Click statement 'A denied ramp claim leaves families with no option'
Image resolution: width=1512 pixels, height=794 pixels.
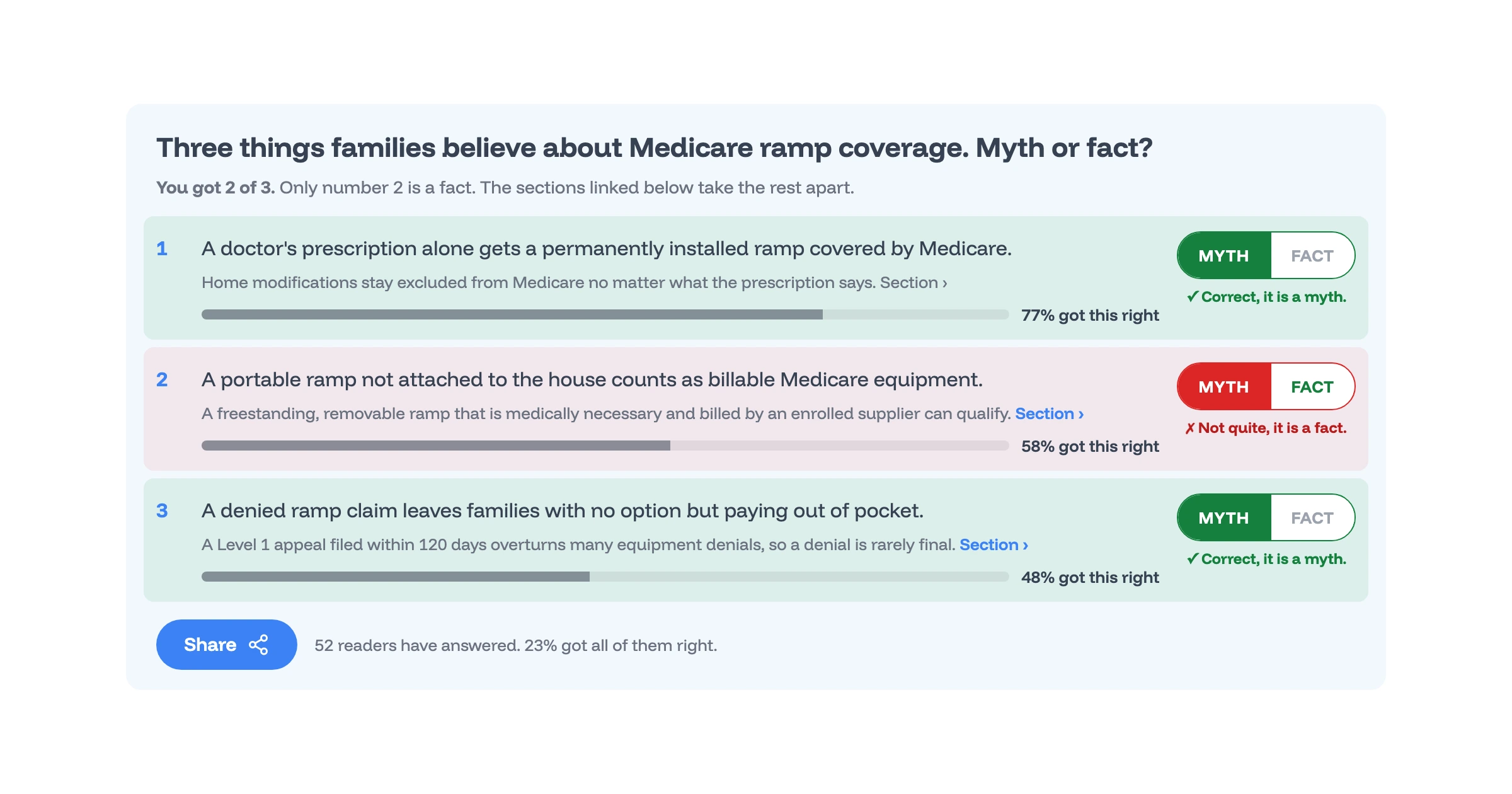[x=562, y=510]
